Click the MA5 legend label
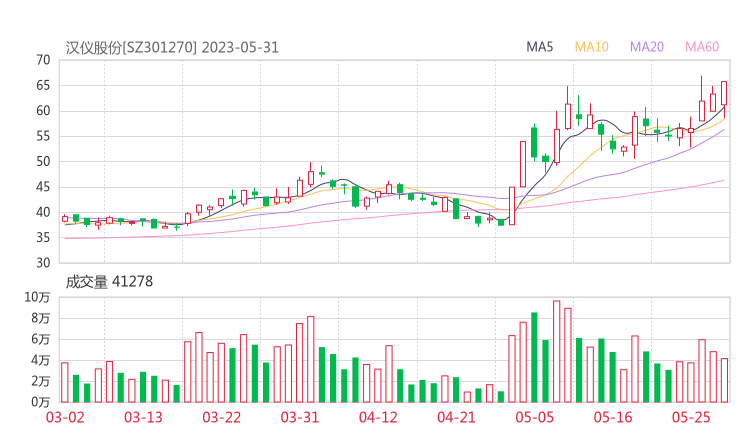This screenshot has width=740, height=440. [x=539, y=47]
